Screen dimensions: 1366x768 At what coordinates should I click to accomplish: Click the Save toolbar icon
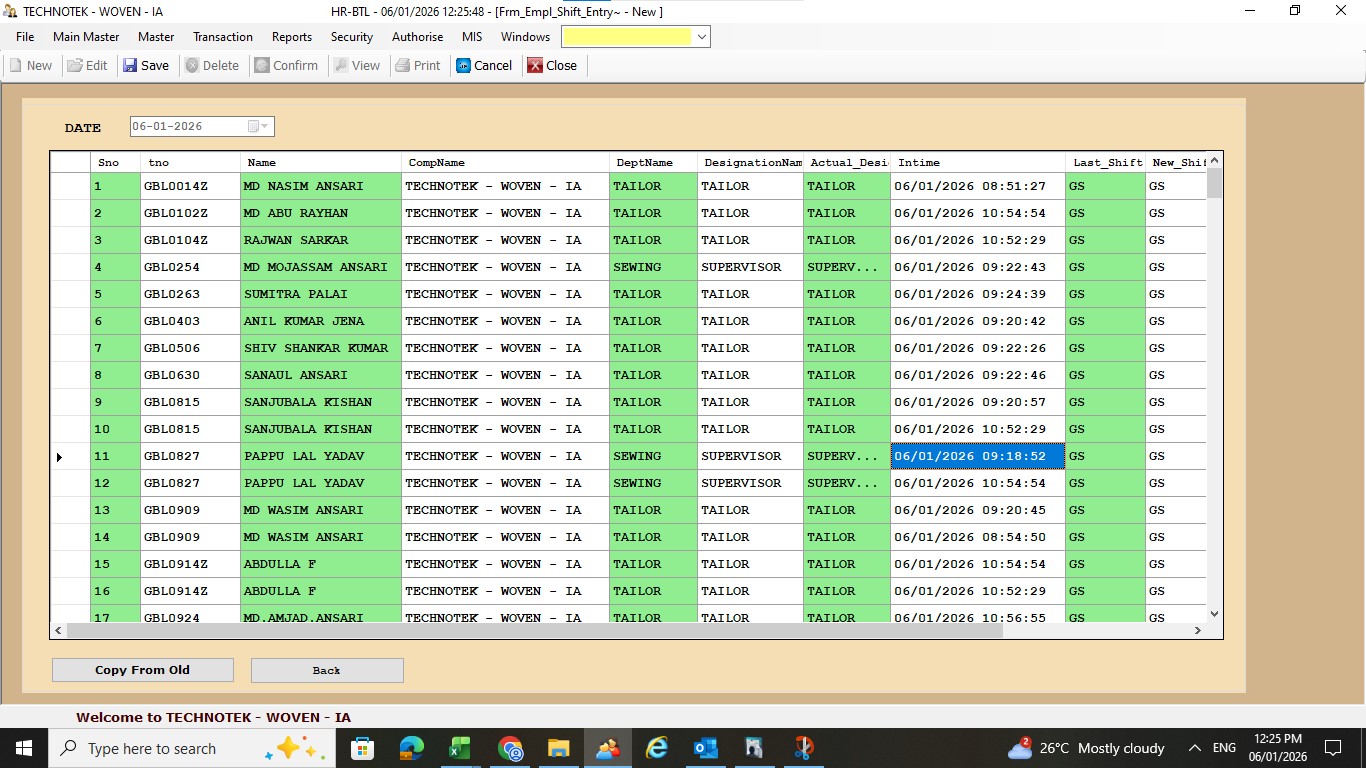point(131,65)
